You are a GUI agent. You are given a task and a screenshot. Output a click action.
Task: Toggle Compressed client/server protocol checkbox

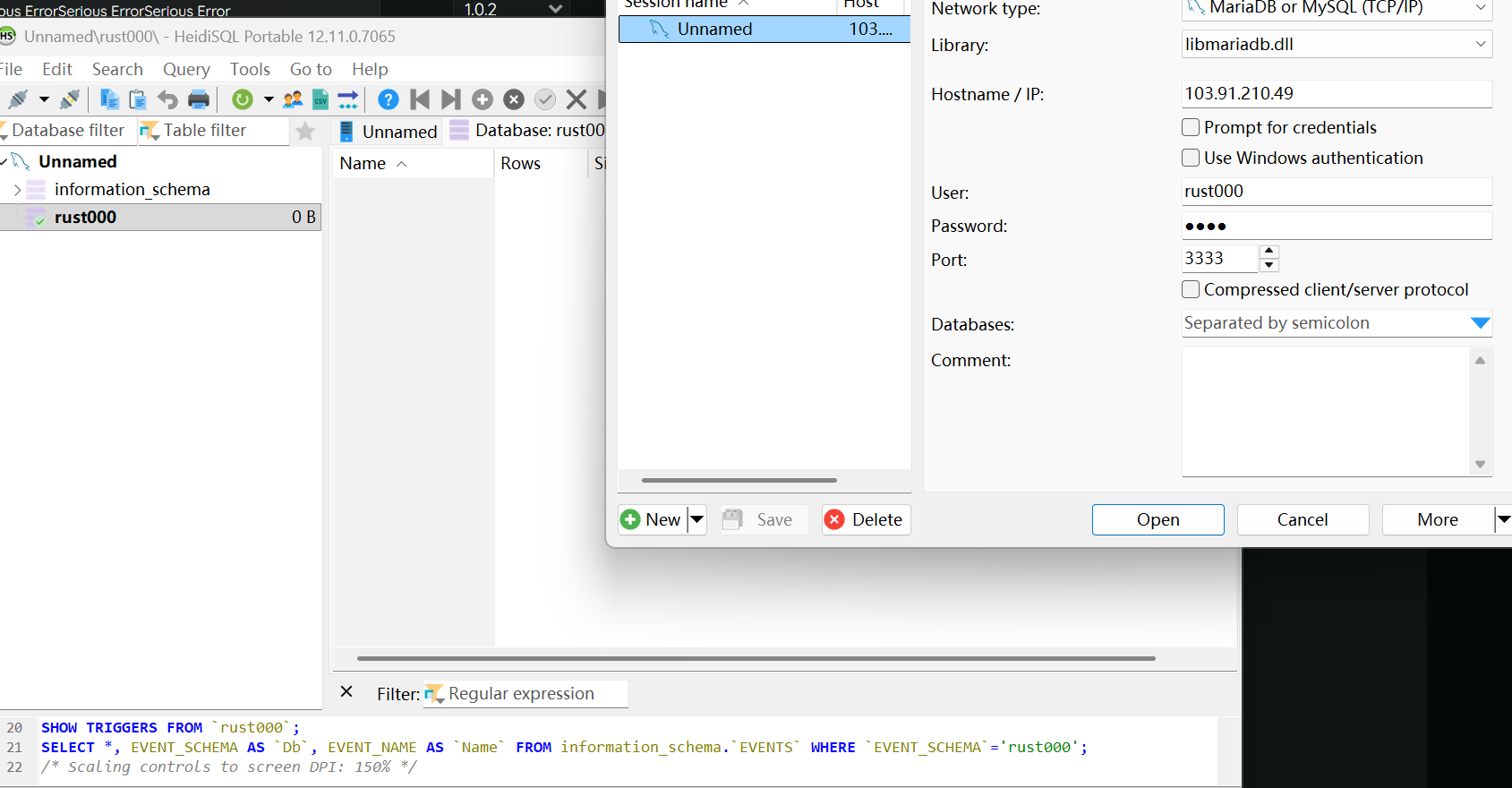1191,289
